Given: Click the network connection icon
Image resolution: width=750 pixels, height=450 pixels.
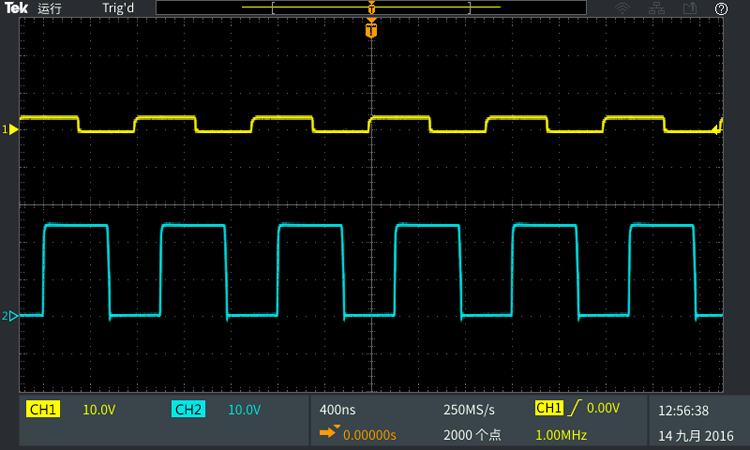Looking at the screenshot, I should (x=656, y=8).
